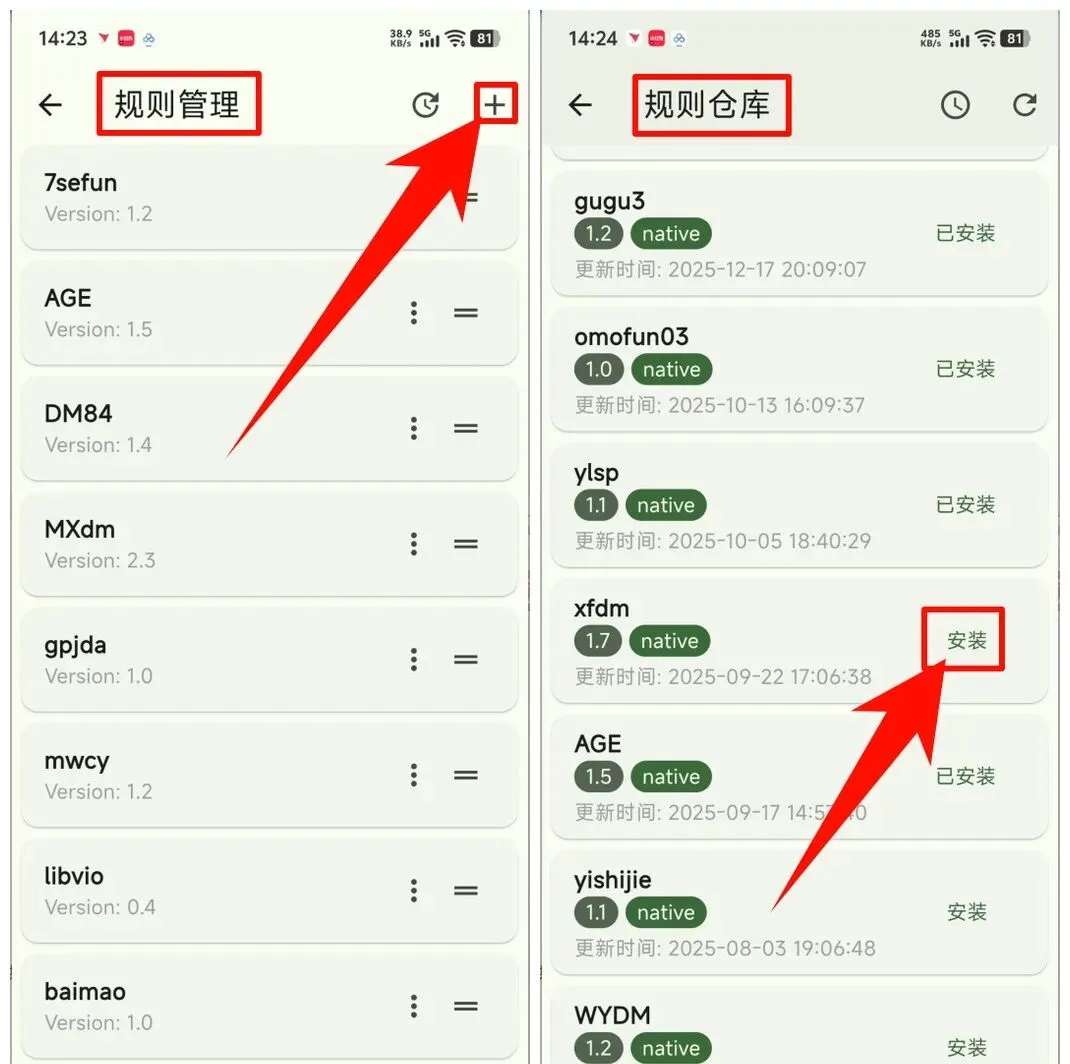1070x1064 pixels.
Task: Open the clock history icon in 规则仓库
Action: click(955, 105)
